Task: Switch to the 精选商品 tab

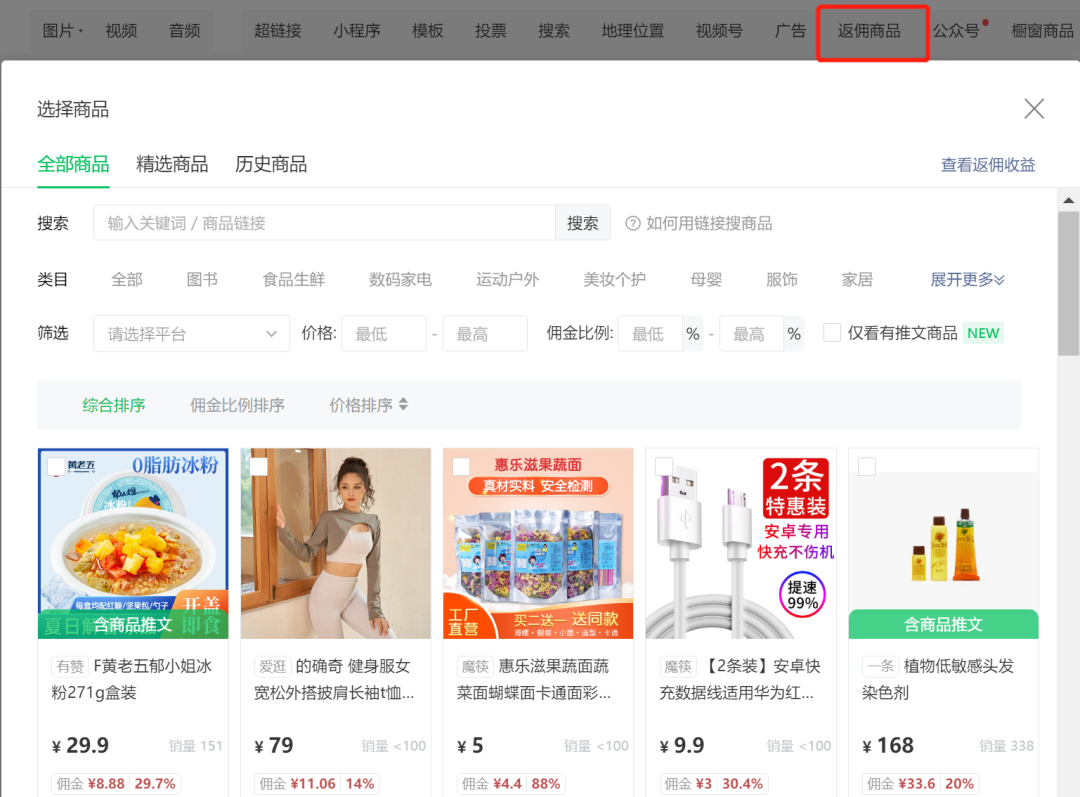Action: (171, 164)
